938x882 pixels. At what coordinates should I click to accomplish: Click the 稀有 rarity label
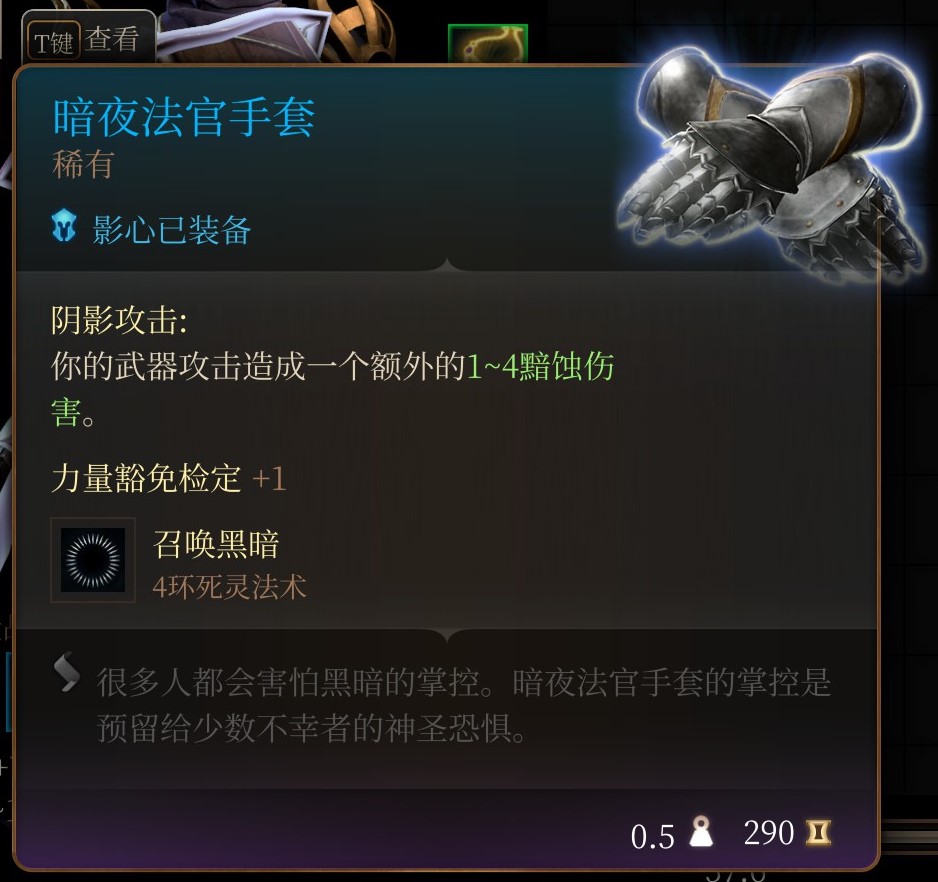coord(83,165)
